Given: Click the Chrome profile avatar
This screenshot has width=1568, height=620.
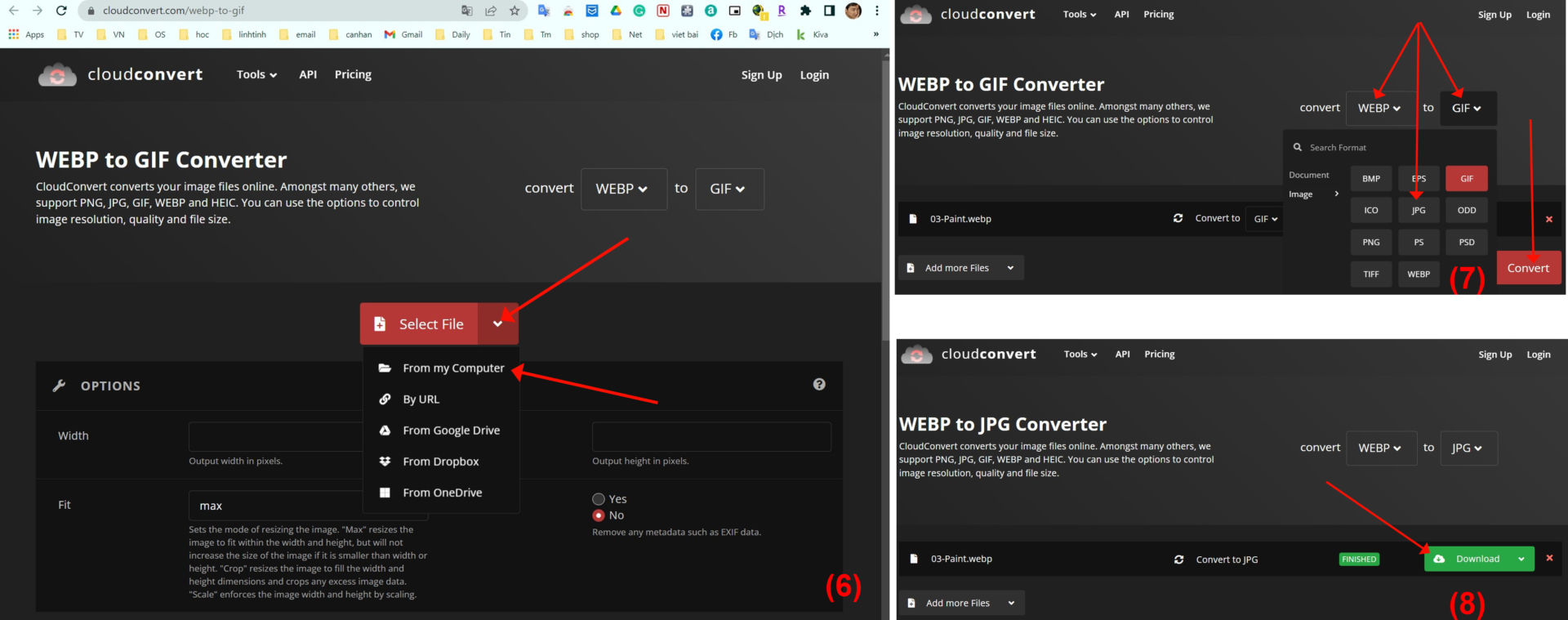Looking at the screenshot, I should (x=853, y=11).
